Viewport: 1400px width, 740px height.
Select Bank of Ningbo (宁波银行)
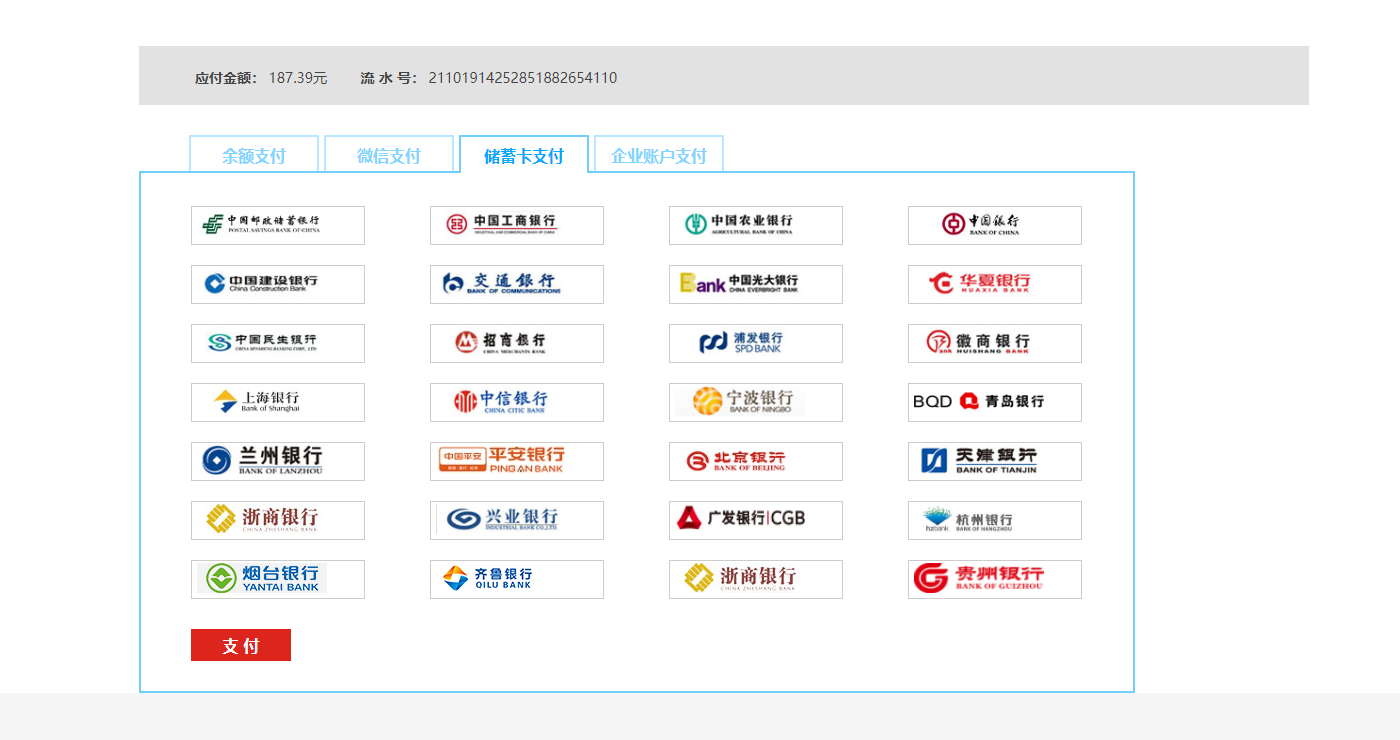[x=755, y=402]
